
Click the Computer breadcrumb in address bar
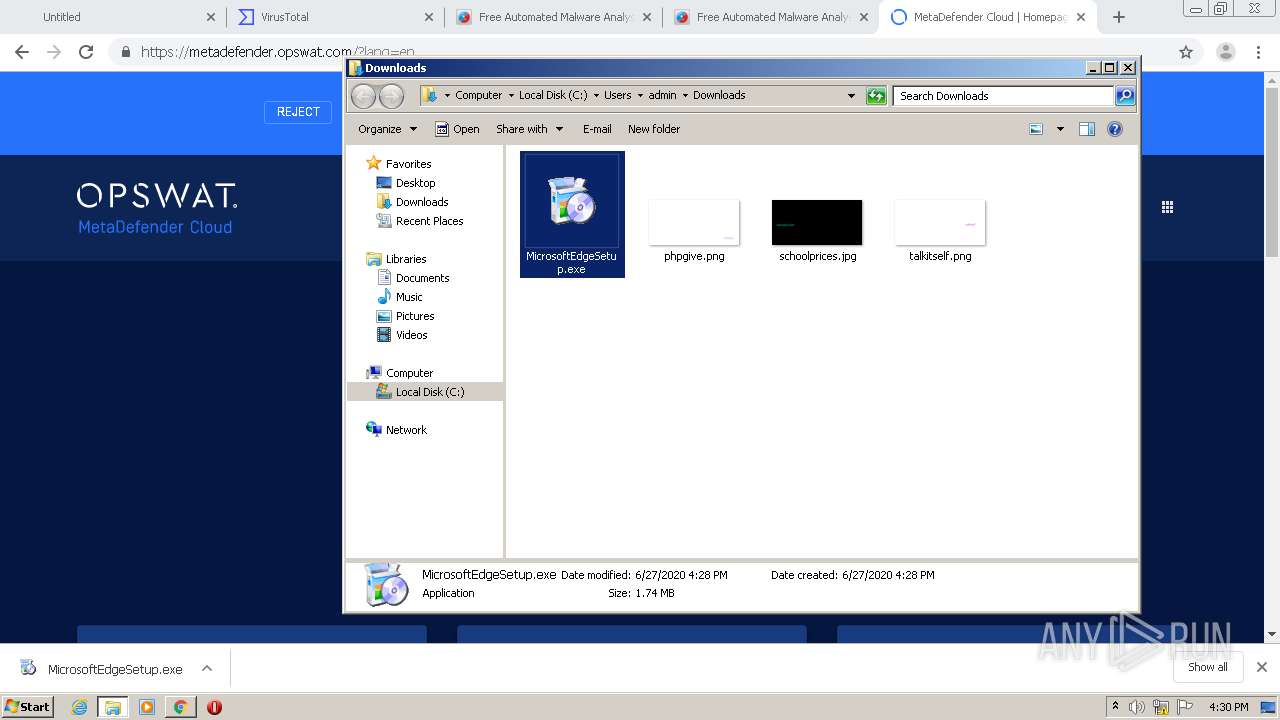point(479,96)
